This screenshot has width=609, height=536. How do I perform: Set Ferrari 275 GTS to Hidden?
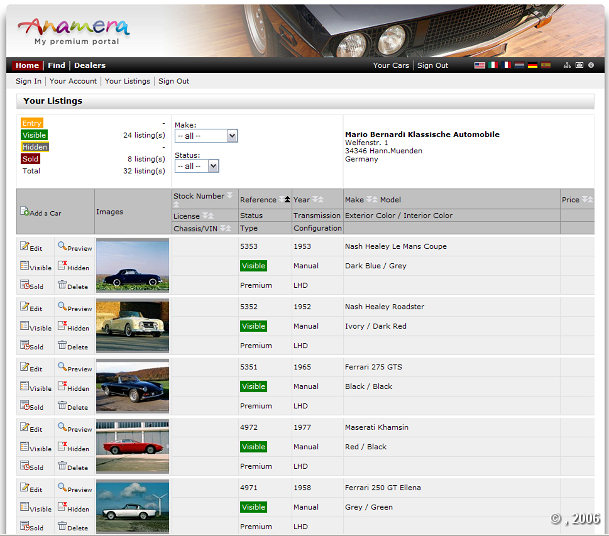tap(73, 387)
